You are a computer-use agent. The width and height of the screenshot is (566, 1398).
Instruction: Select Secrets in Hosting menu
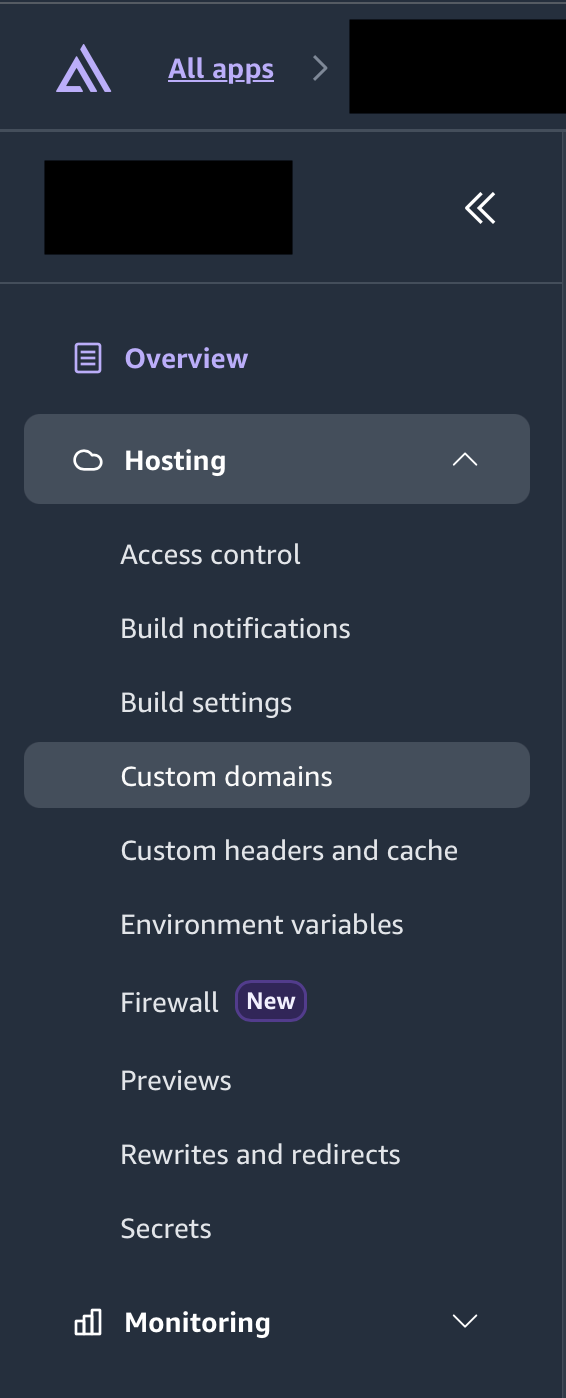(166, 1229)
